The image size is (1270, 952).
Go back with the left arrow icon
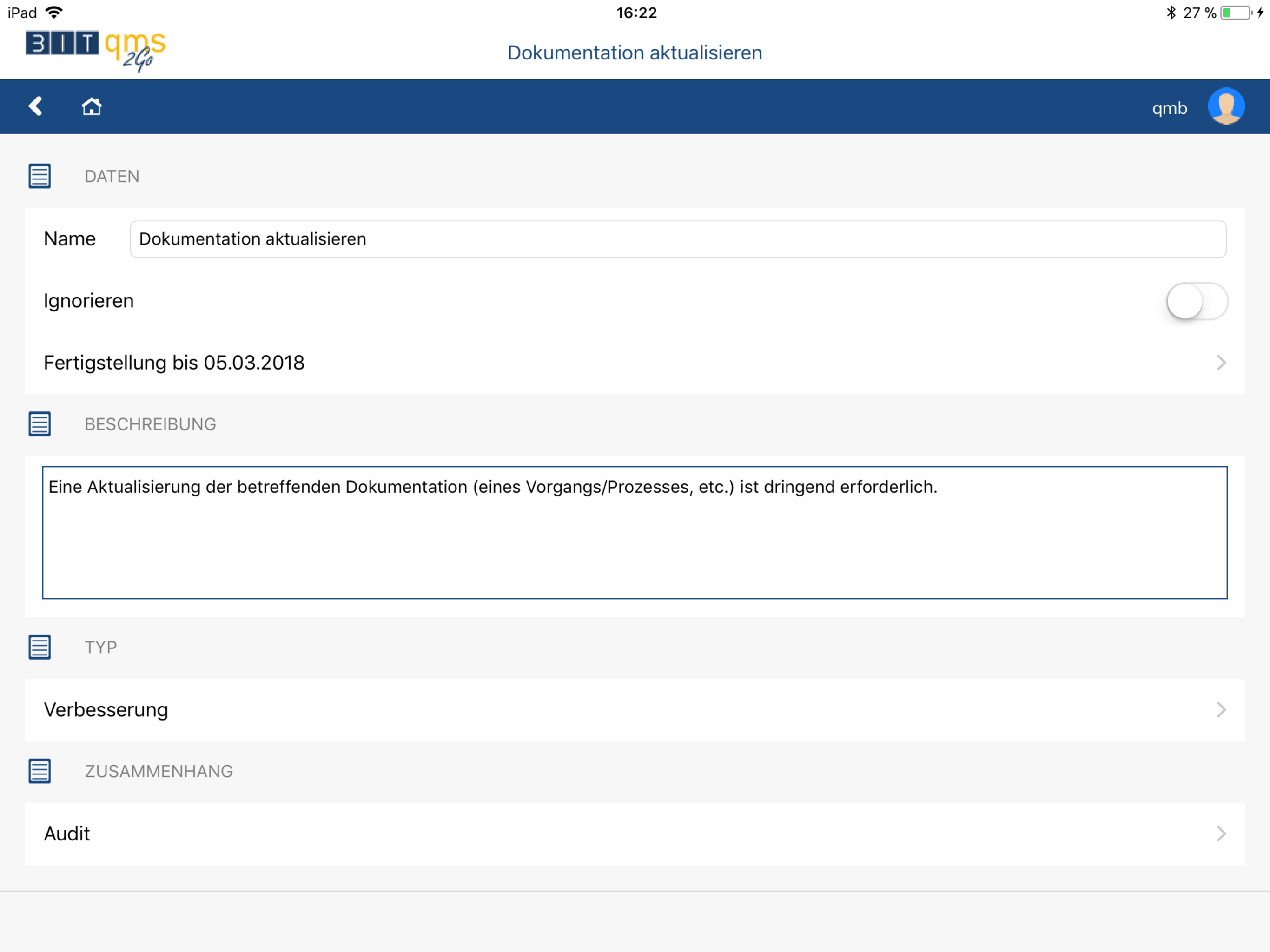36,106
